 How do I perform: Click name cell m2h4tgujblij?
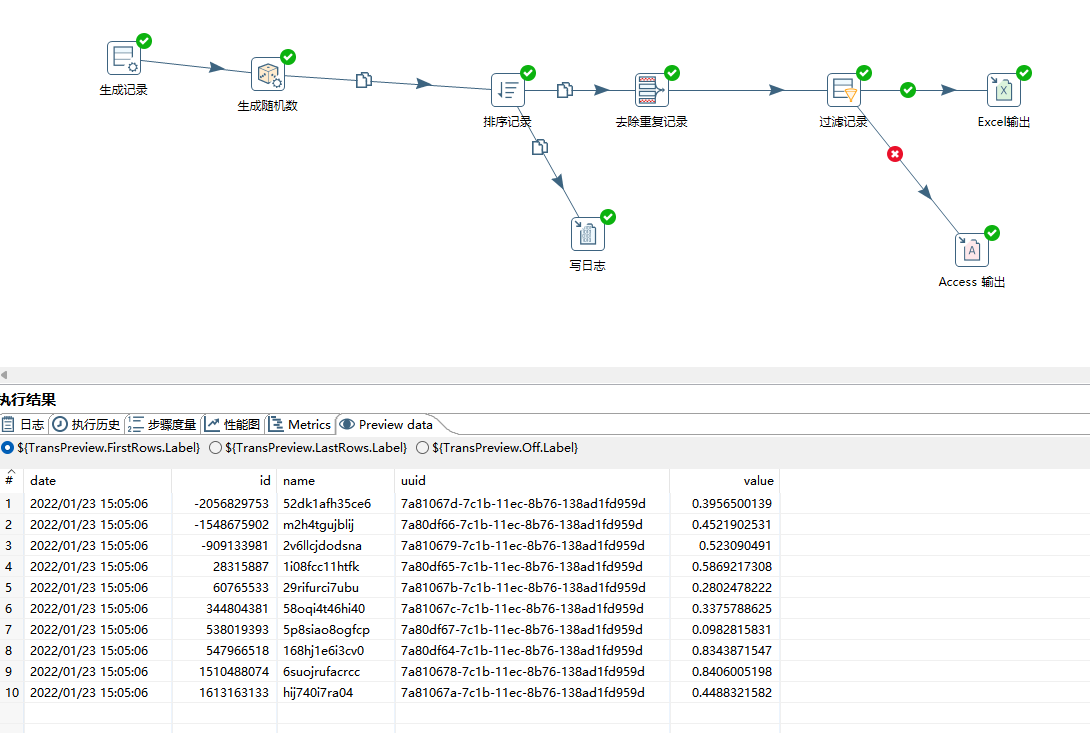click(x=336, y=524)
